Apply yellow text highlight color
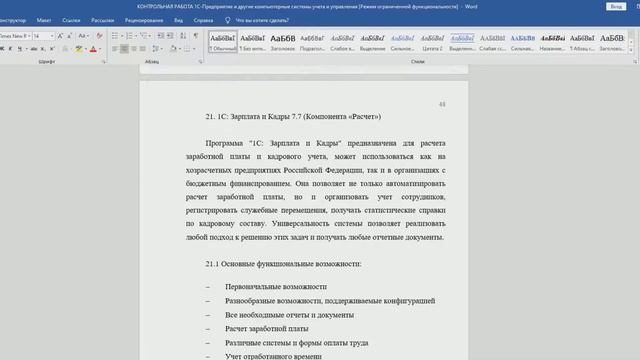 (78, 49)
